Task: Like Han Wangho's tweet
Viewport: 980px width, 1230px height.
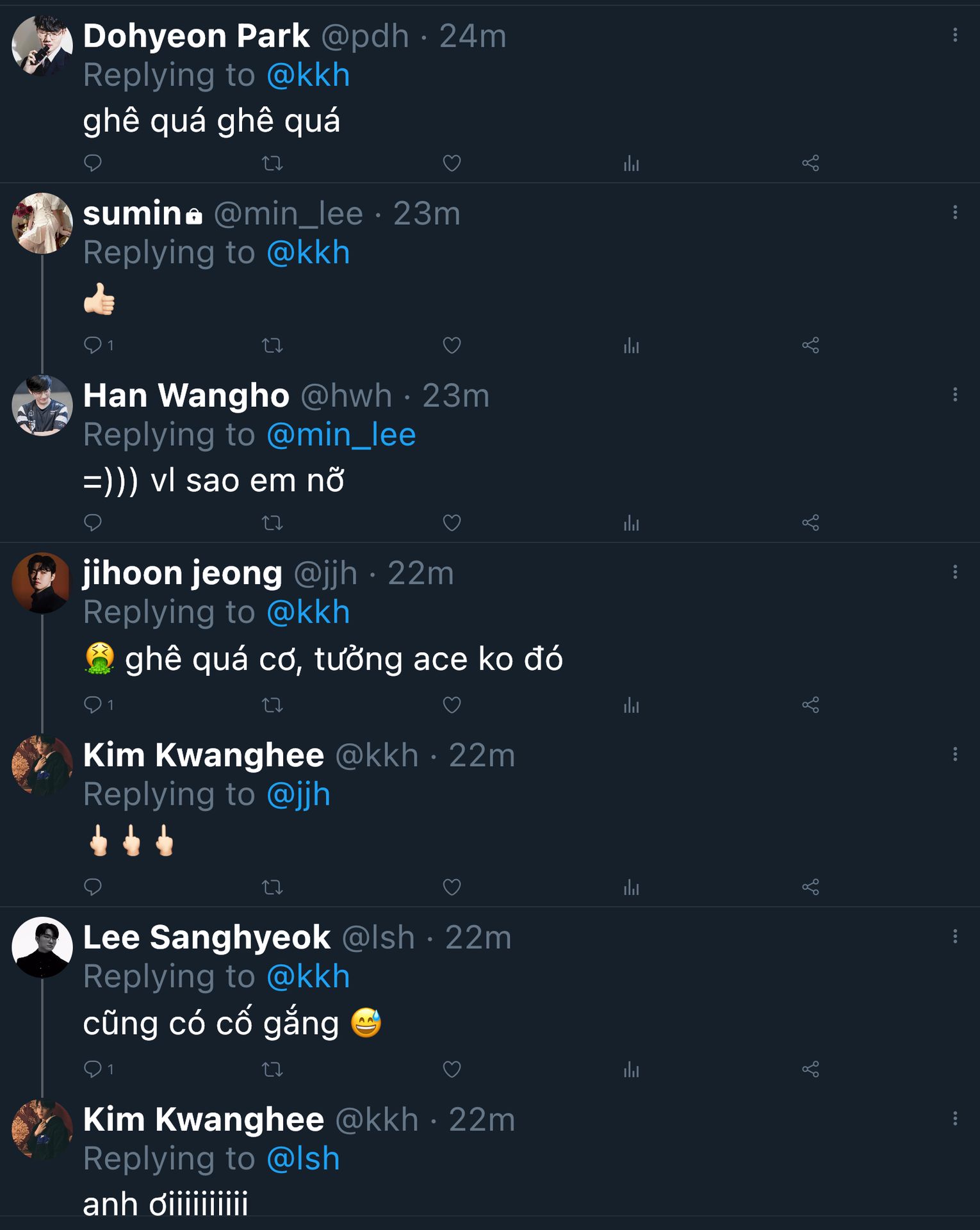Action: point(452,523)
